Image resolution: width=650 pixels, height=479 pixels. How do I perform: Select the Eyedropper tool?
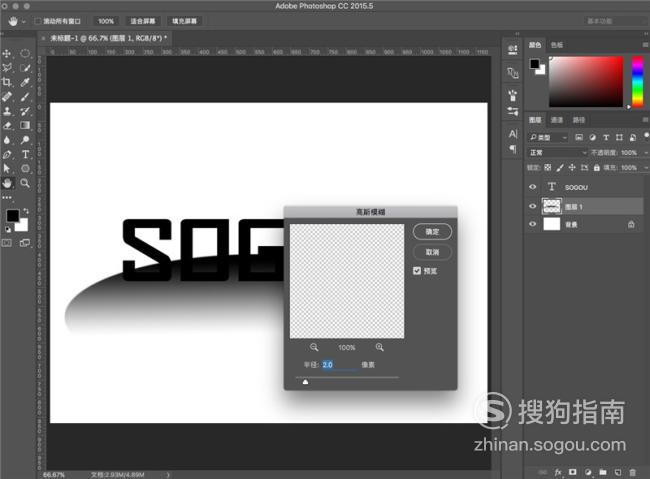tap(25, 82)
